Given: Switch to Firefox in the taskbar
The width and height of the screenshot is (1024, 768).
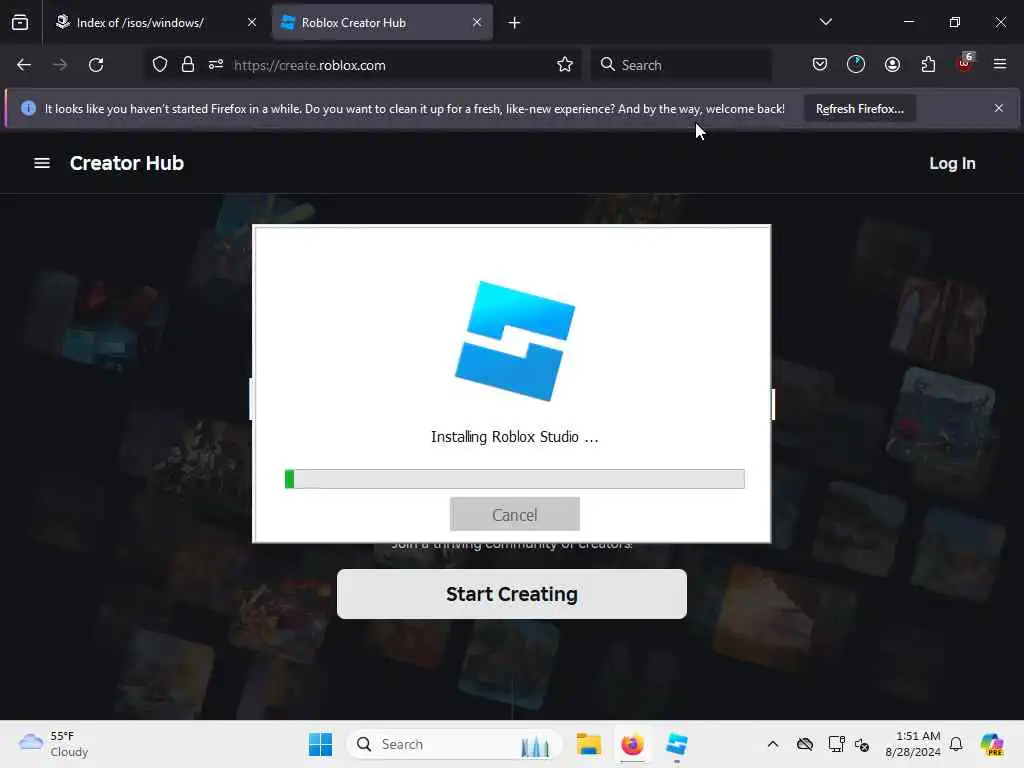Looking at the screenshot, I should pyautogui.click(x=632, y=744).
